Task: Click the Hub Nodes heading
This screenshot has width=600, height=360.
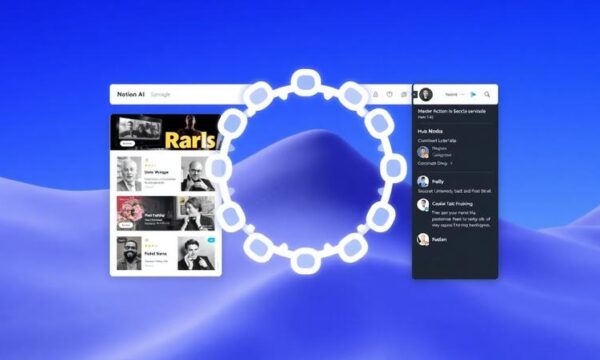Action: 430,131
